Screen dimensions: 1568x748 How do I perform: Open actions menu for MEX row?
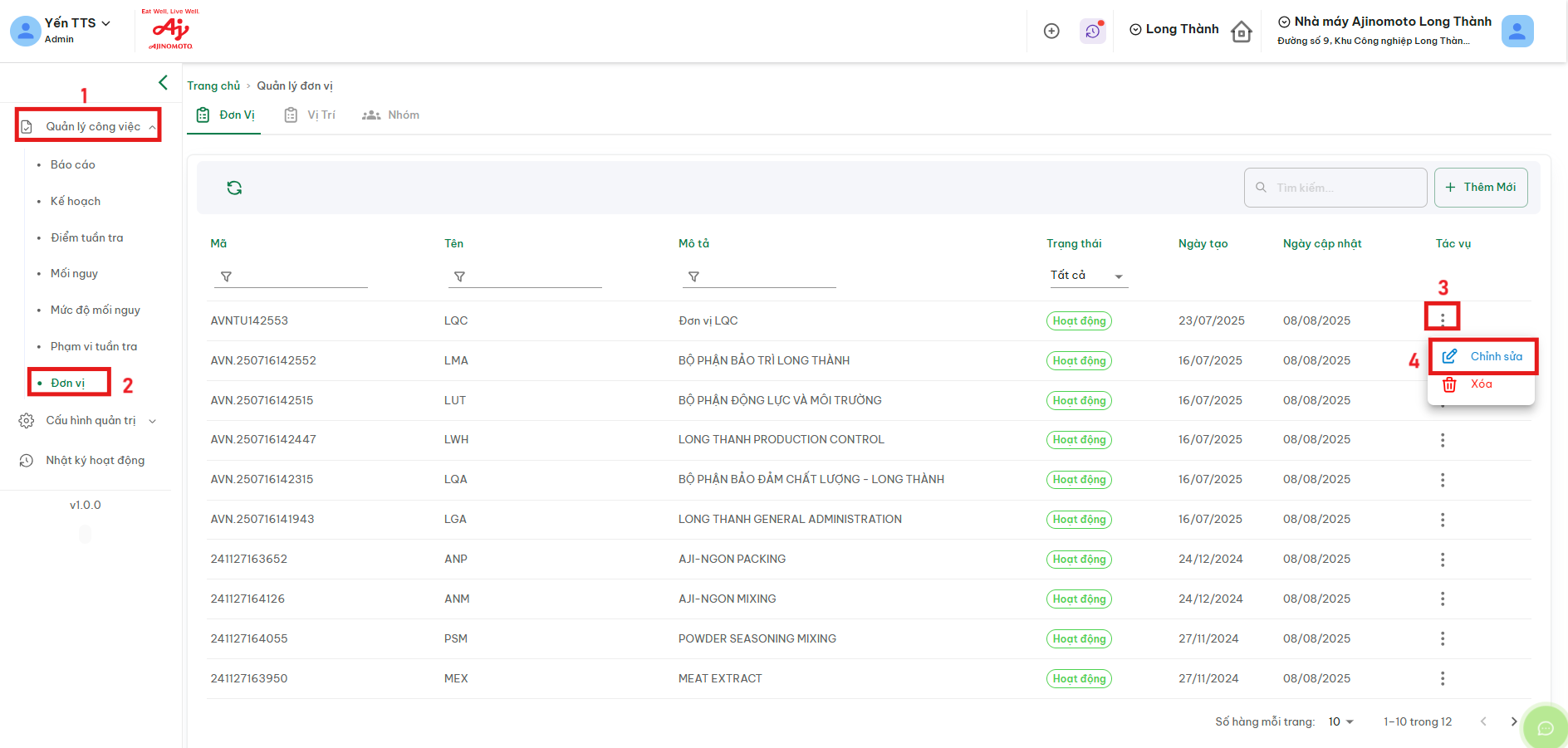(x=1443, y=678)
